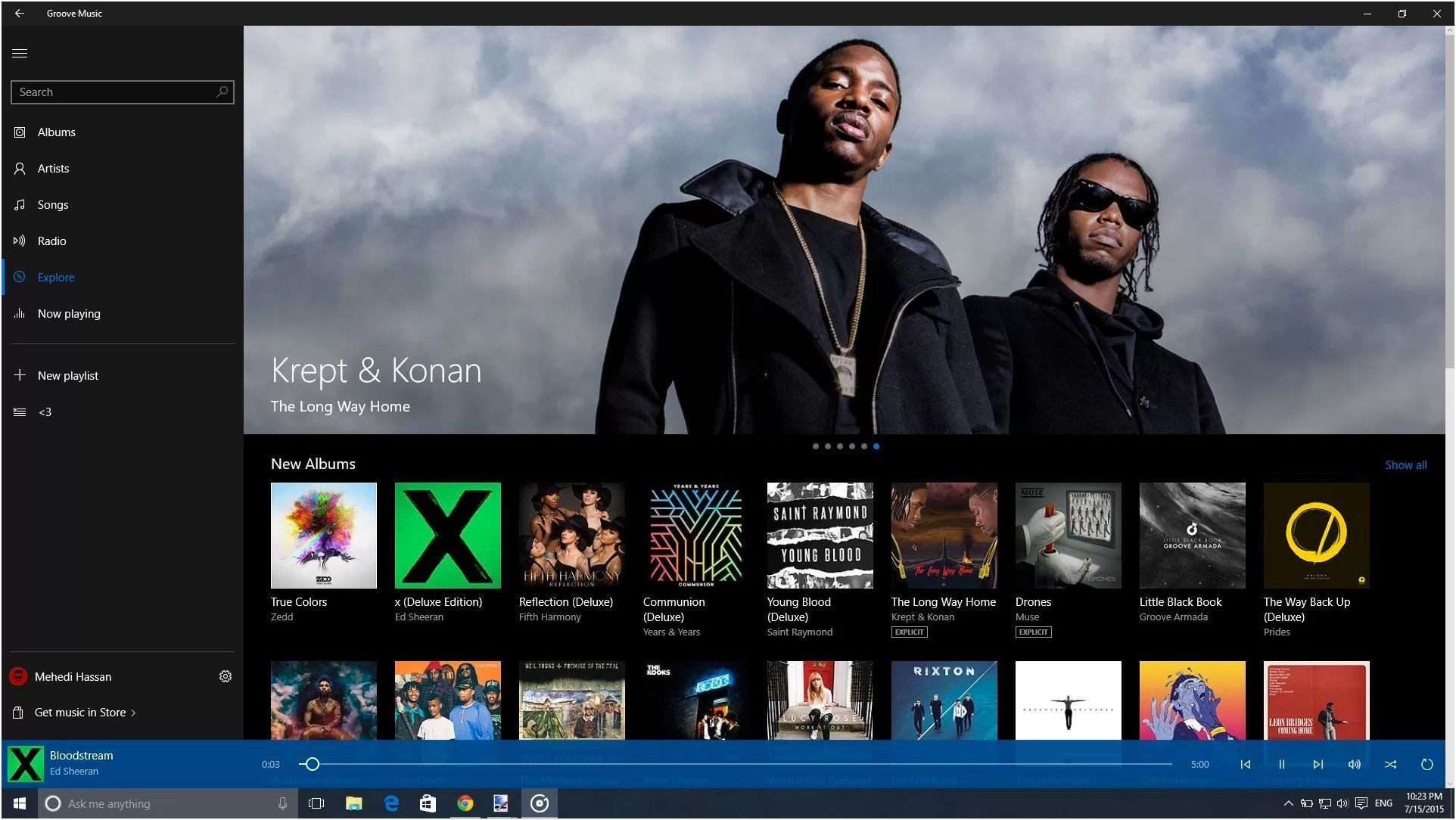Select Songs in the sidebar
Viewport: 1456px width, 820px height.
pyautogui.click(x=52, y=204)
